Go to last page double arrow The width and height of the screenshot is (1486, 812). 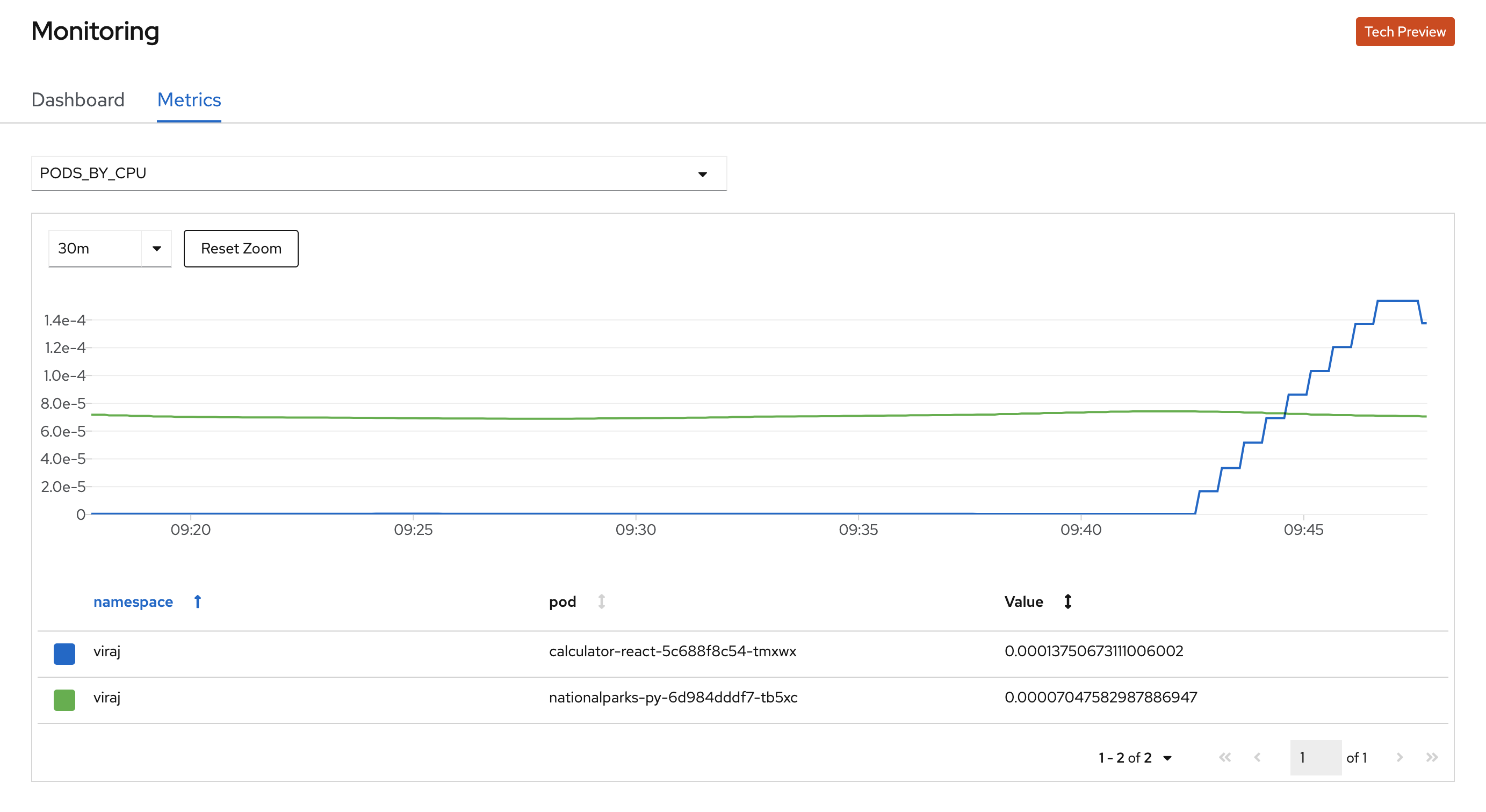(1432, 757)
